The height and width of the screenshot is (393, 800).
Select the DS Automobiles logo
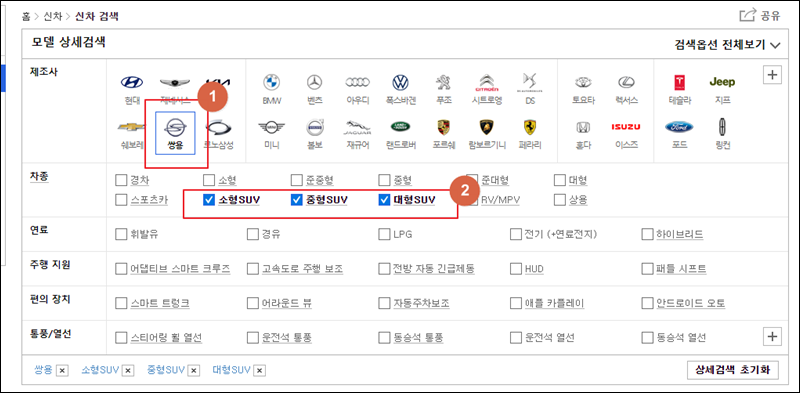[529, 82]
